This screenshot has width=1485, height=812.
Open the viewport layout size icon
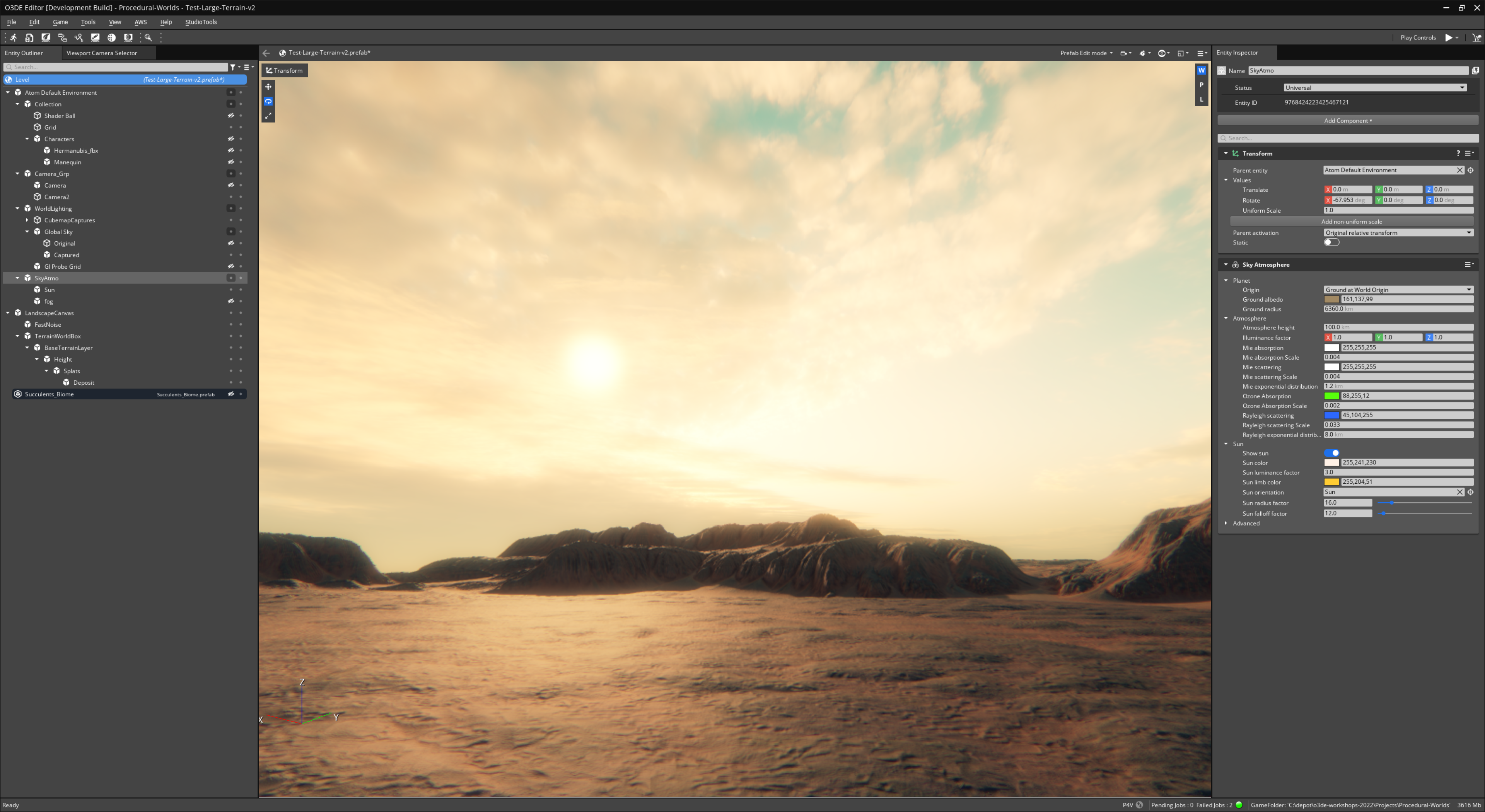coord(1182,53)
